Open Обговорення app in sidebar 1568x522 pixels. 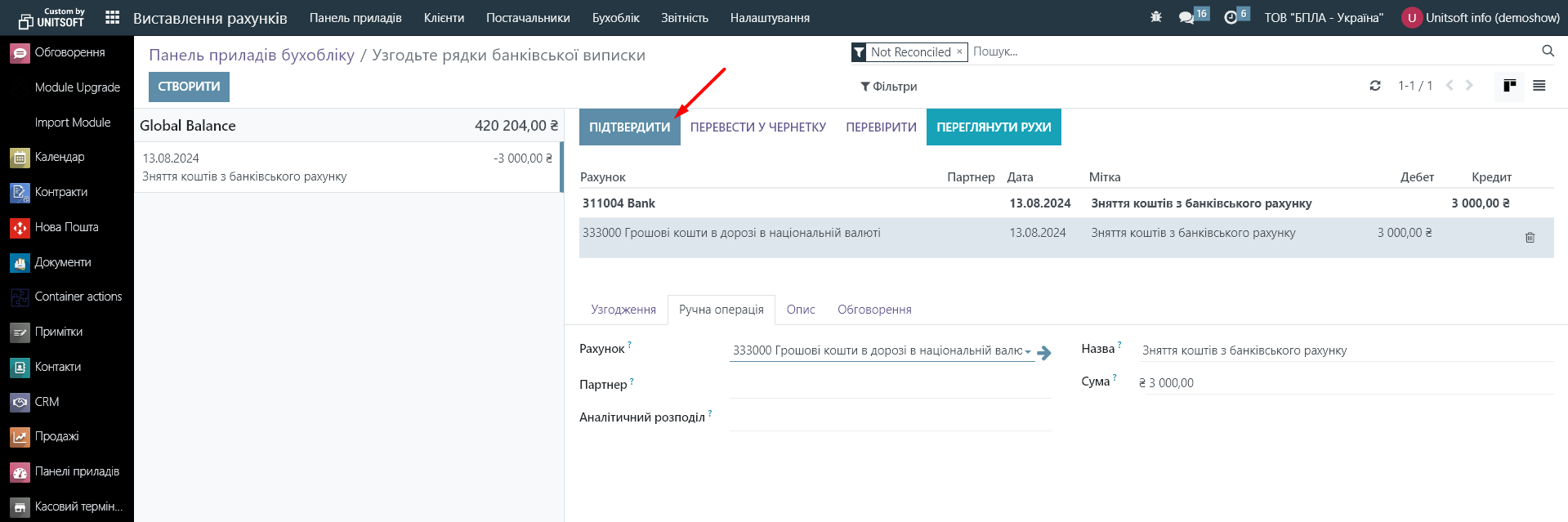click(x=67, y=52)
